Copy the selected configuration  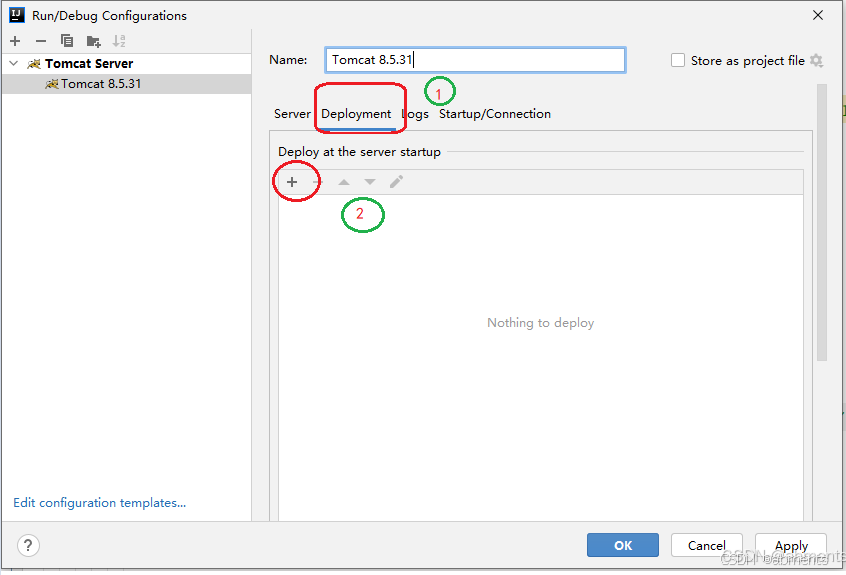point(67,41)
